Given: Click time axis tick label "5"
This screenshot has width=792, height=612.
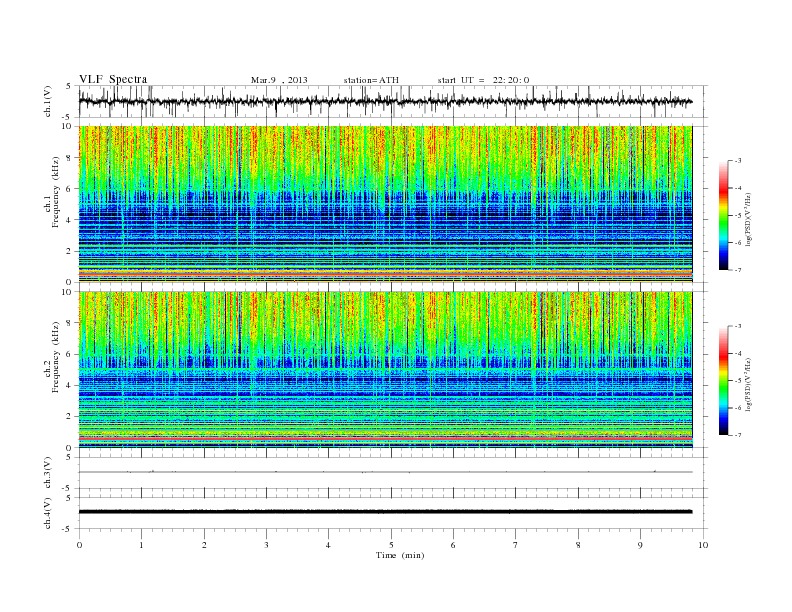Looking at the screenshot, I should tap(391, 545).
